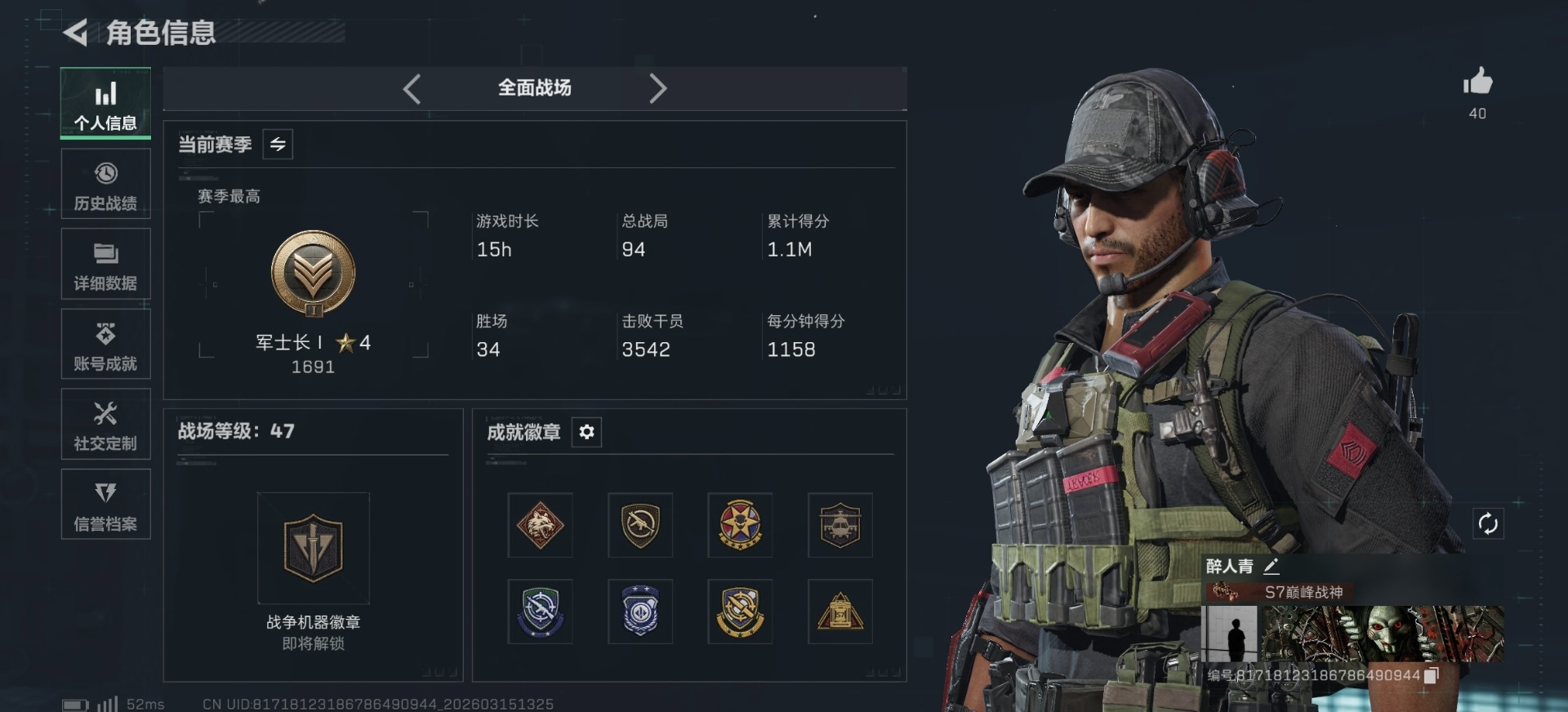Open the 历史战绩 tab
The height and width of the screenshot is (712, 1568).
click(105, 185)
